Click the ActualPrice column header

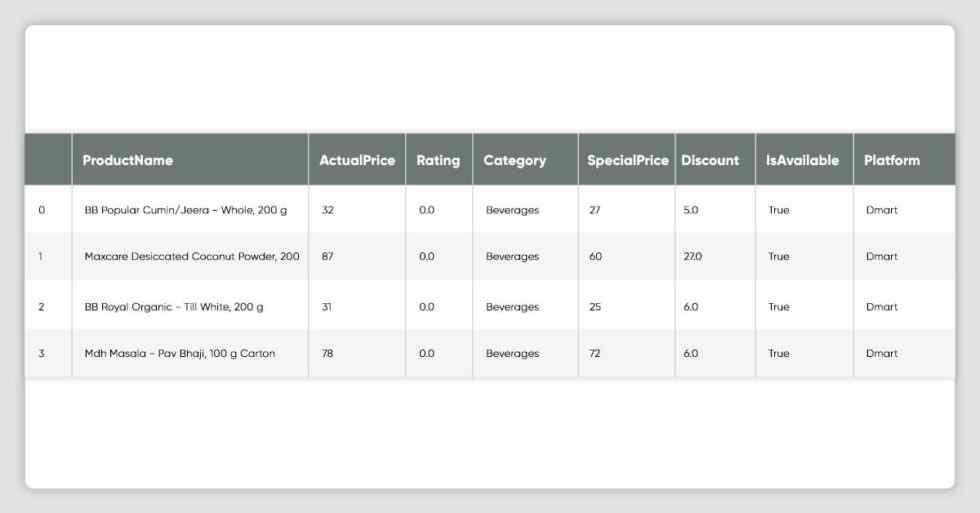[x=357, y=161]
